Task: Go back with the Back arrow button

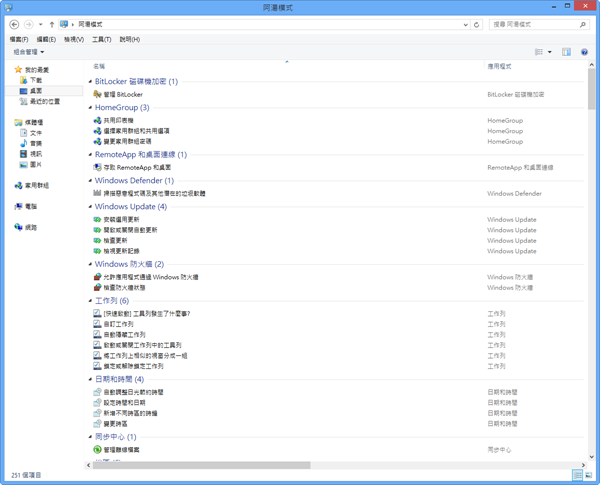Action: 14,24
